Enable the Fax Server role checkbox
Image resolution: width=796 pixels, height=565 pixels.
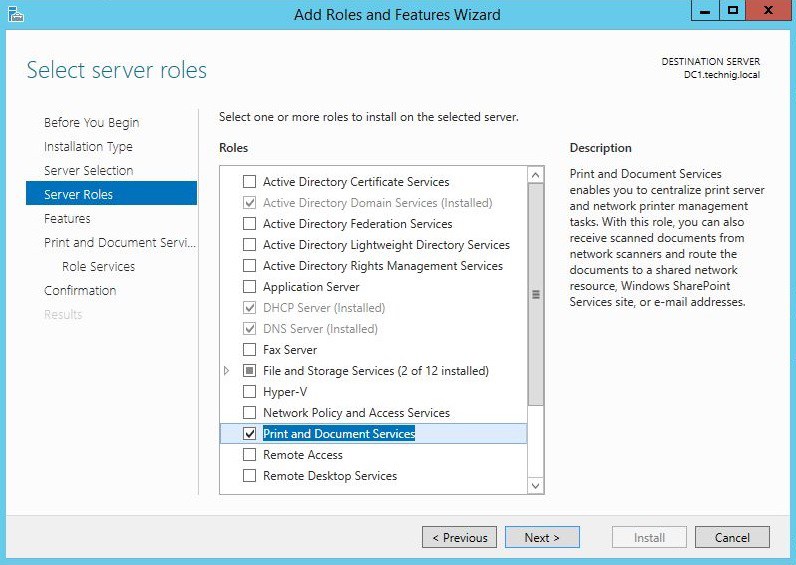pos(250,350)
